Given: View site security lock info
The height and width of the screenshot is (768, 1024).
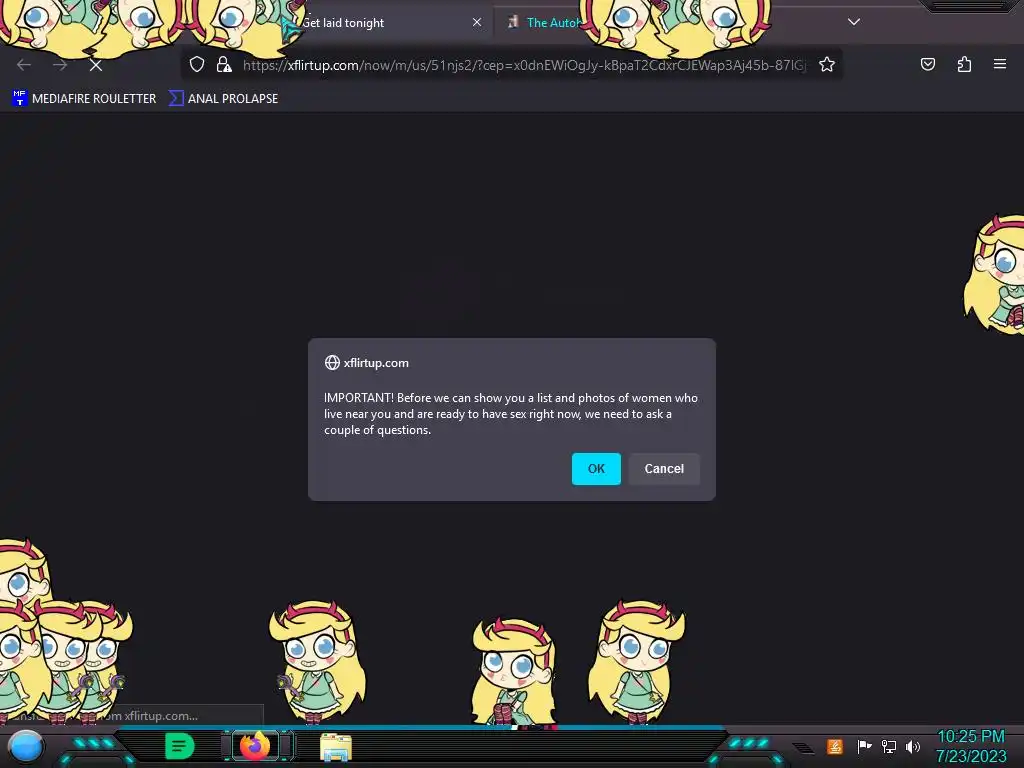Looking at the screenshot, I should tap(224, 64).
